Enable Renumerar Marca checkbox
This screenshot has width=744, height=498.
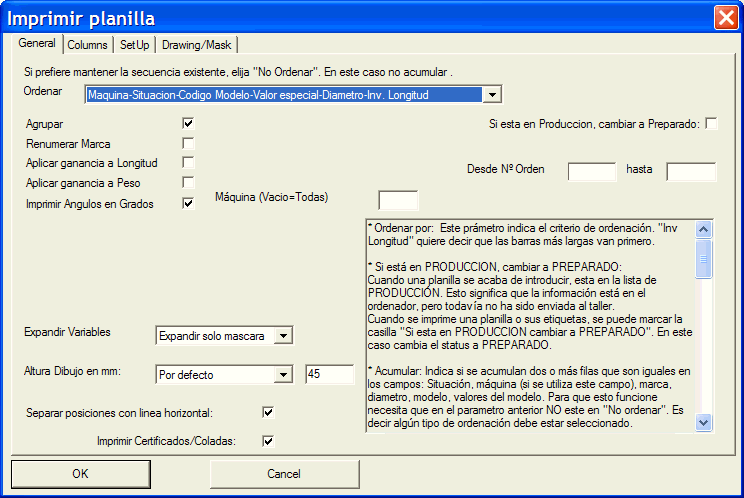tap(188, 143)
